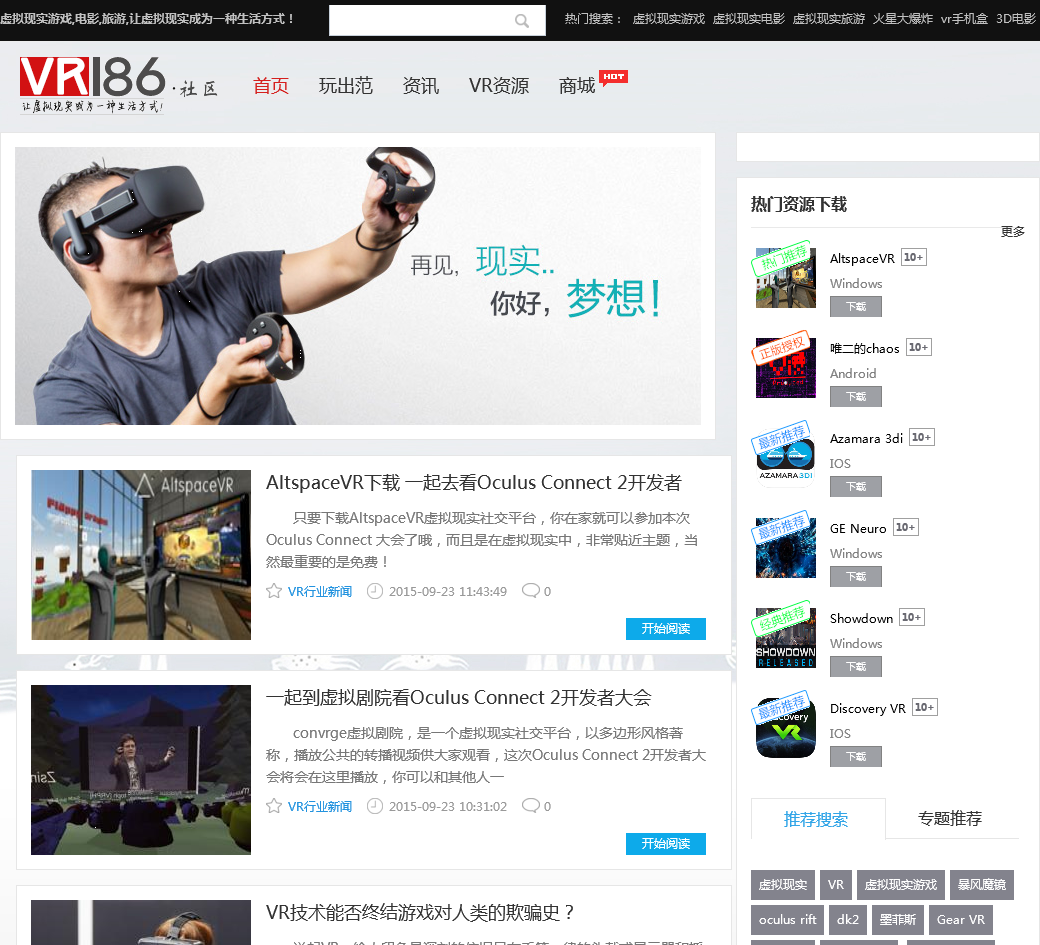Click hot search link 3D电影

click(x=1016, y=19)
